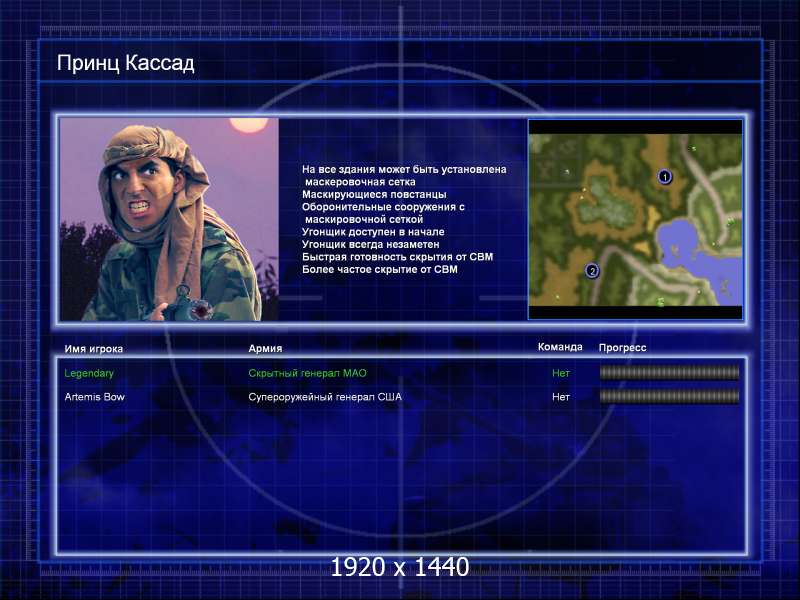The image size is (800, 600).
Task: Click team value 'Нет' in Legendary row
Action: pyautogui.click(x=561, y=373)
